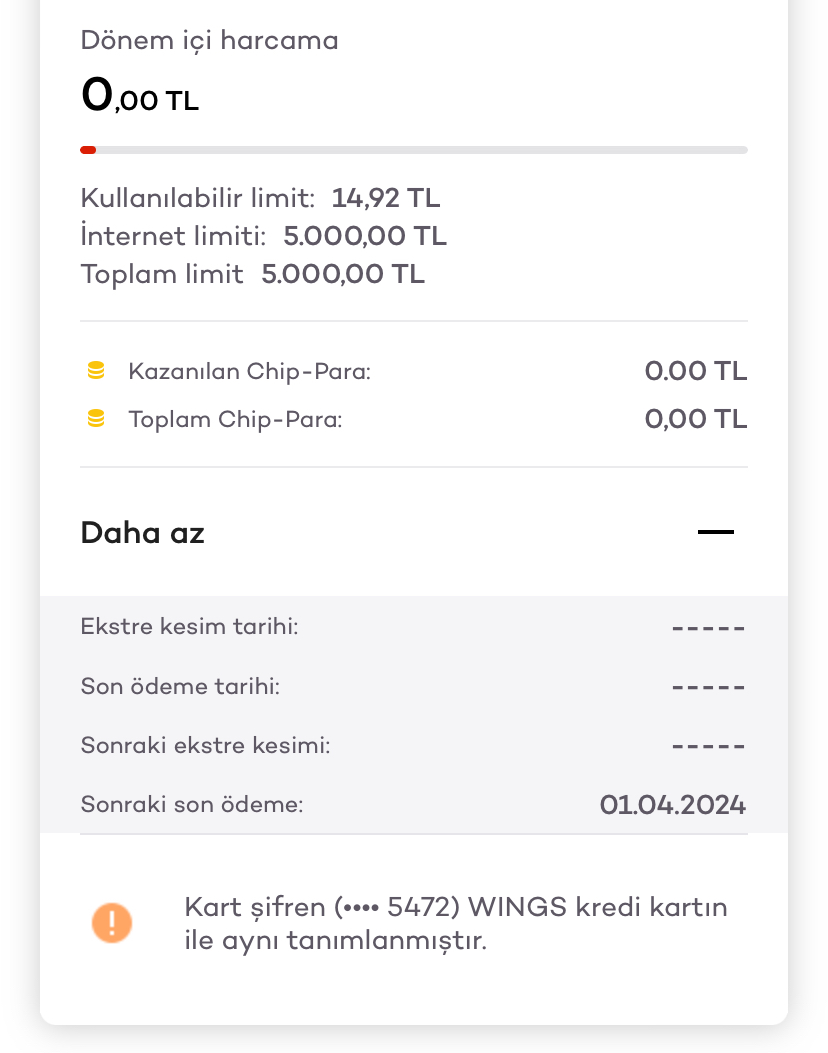Click the "Sonraki son ödeme" label
Image resolution: width=828 pixels, height=1053 pixels.
coord(191,805)
